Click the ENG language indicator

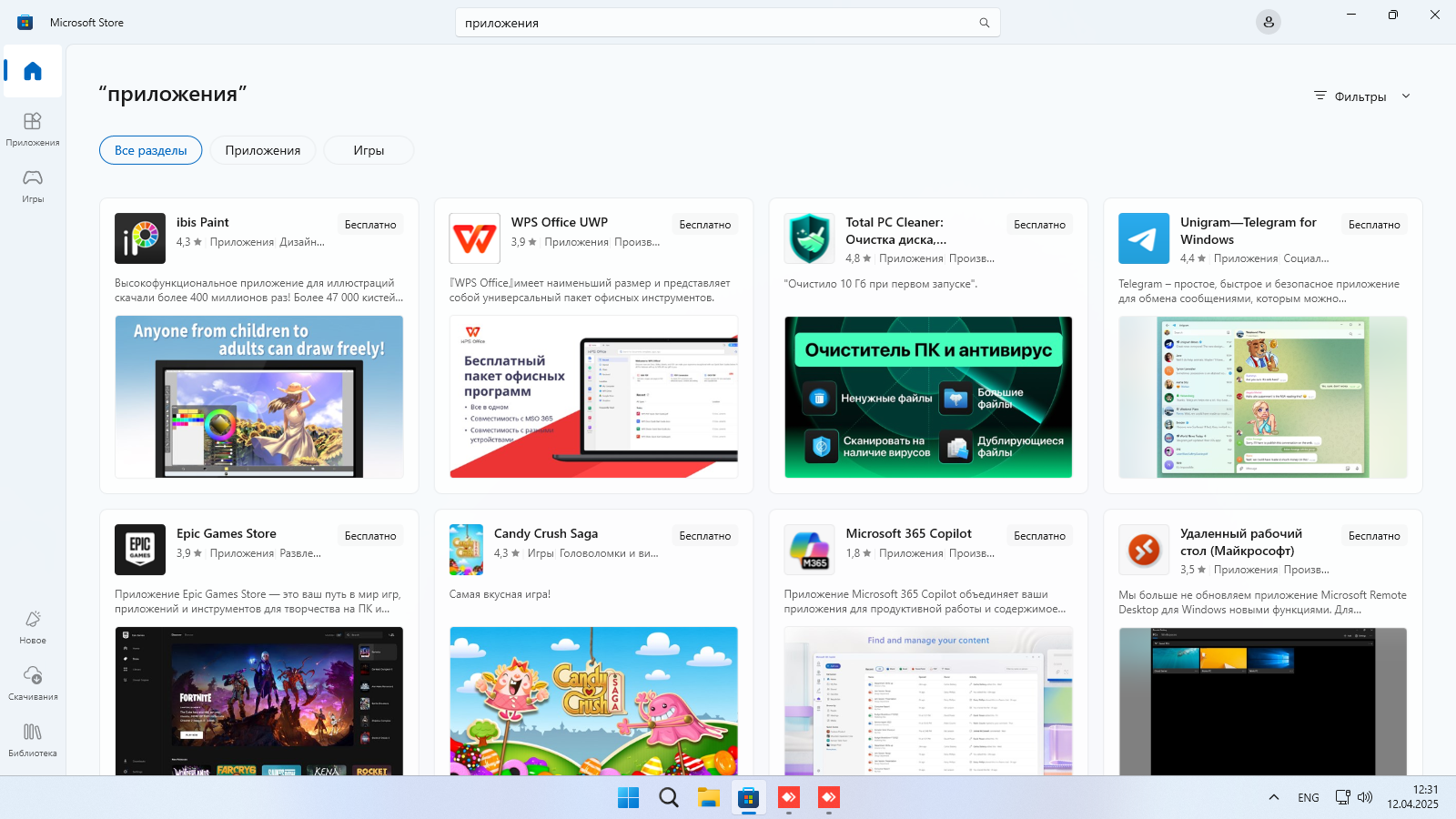pyautogui.click(x=1309, y=798)
